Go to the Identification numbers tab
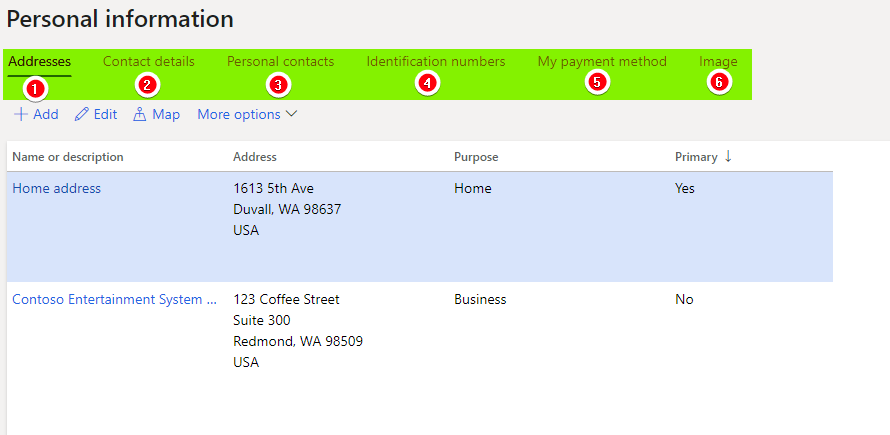 [x=436, y=61]
